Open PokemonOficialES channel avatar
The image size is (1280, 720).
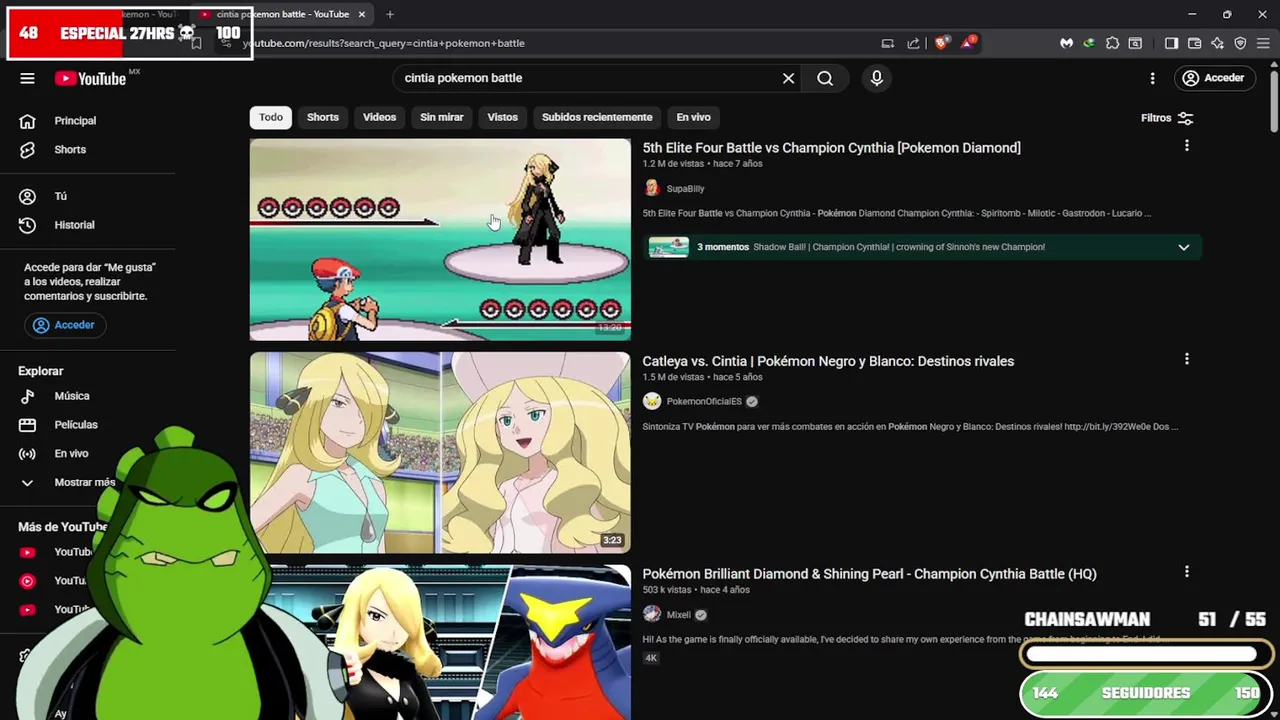tap(652, 401)
